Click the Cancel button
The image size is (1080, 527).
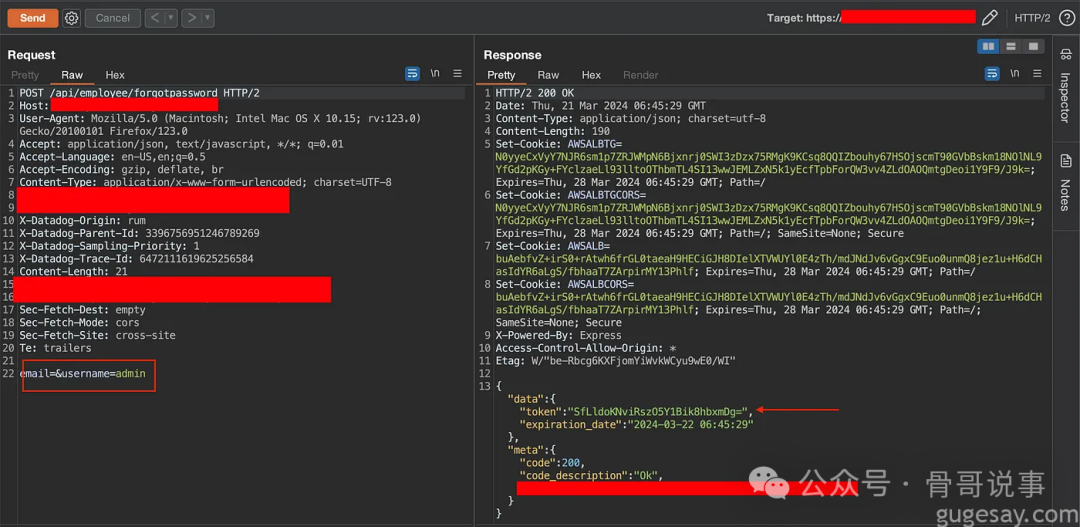click(x=112, y=18)
